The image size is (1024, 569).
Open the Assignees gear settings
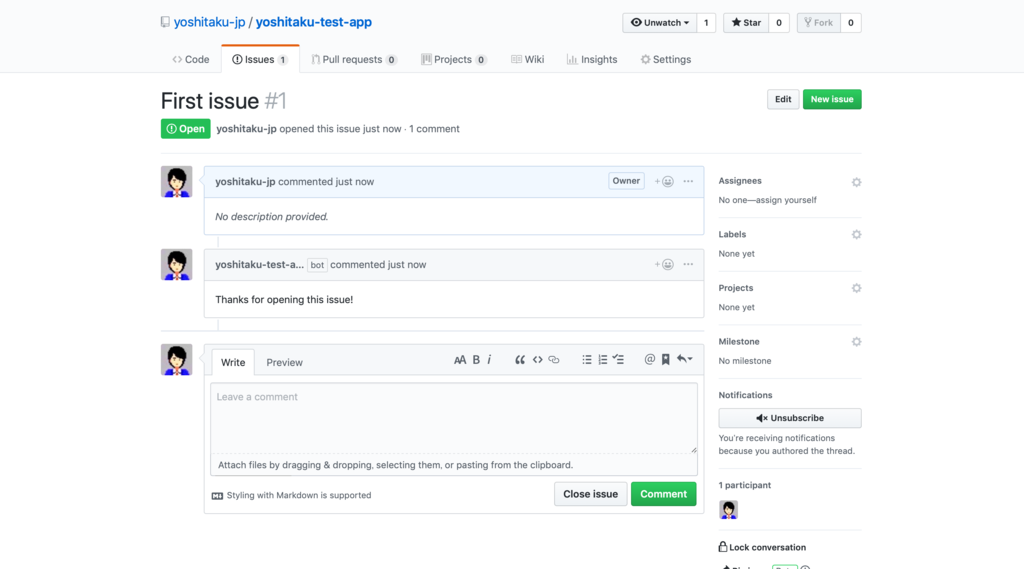[856, 182]
